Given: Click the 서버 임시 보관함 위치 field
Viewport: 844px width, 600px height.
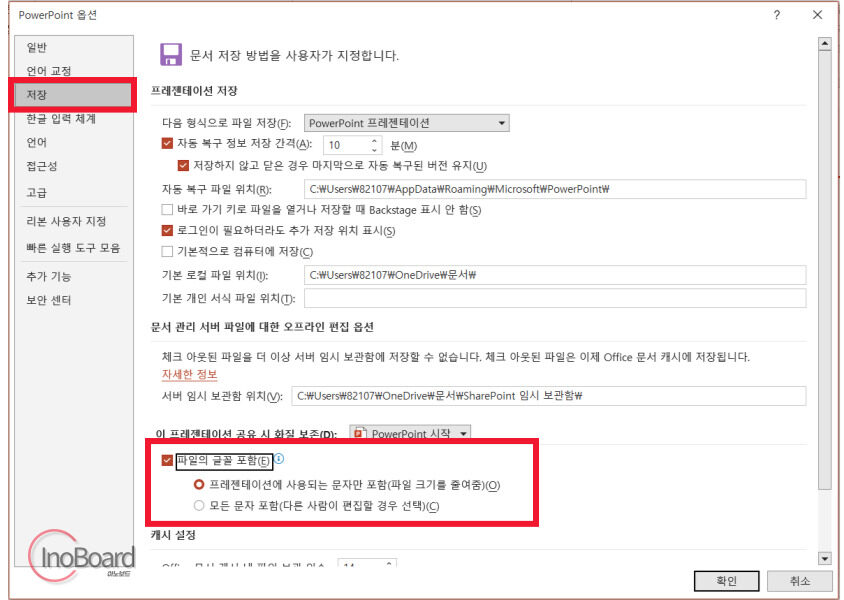Looking at the screenshot, I should pyautogui.click(x=548, y=396).
